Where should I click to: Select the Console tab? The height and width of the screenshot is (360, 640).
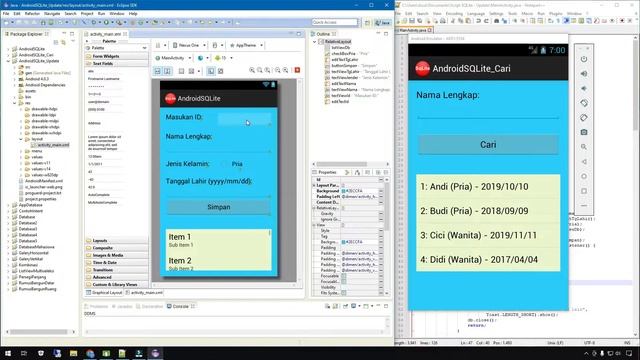coord(180,306)
